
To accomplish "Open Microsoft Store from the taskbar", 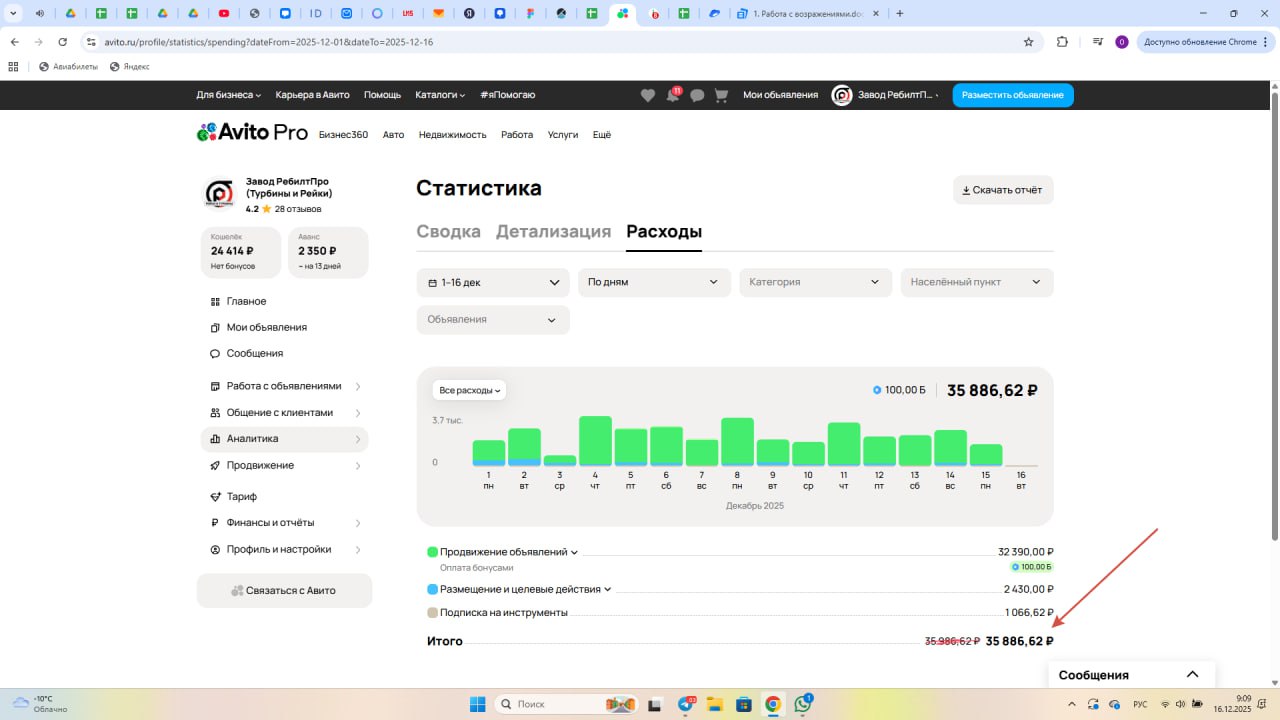I will point(744,704).
